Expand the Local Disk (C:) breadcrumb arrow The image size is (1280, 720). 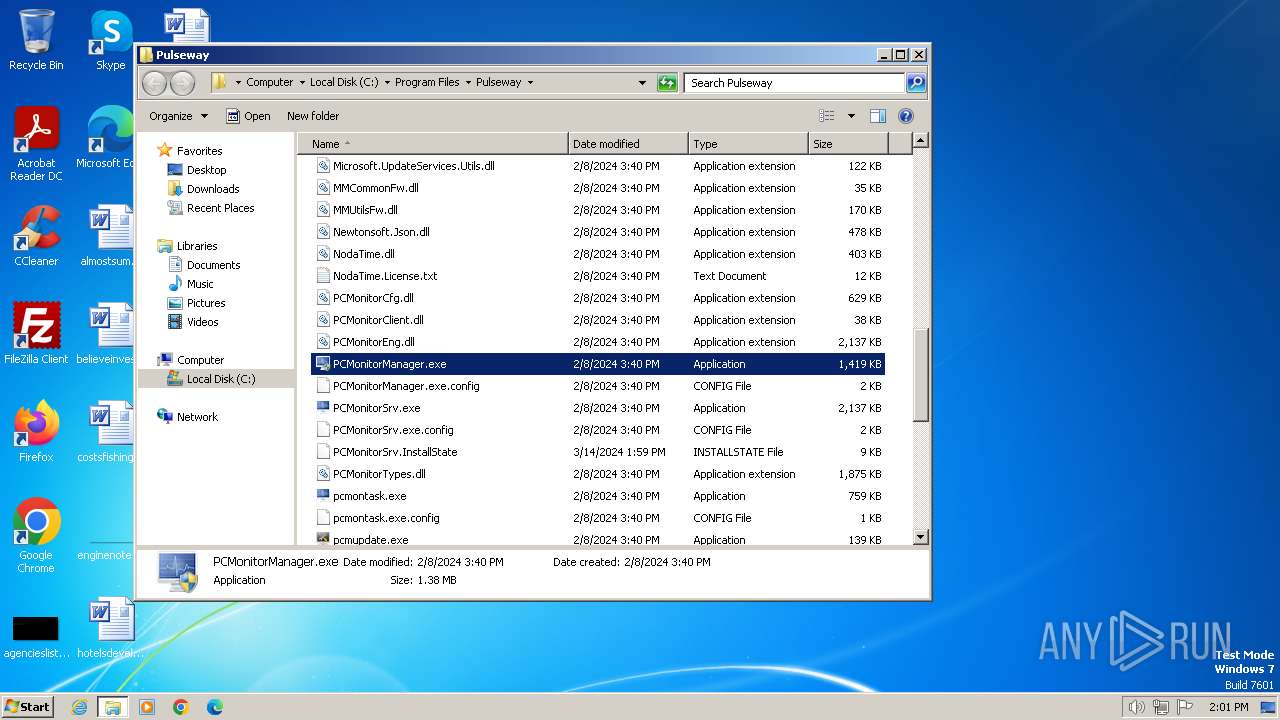(387, 83)
